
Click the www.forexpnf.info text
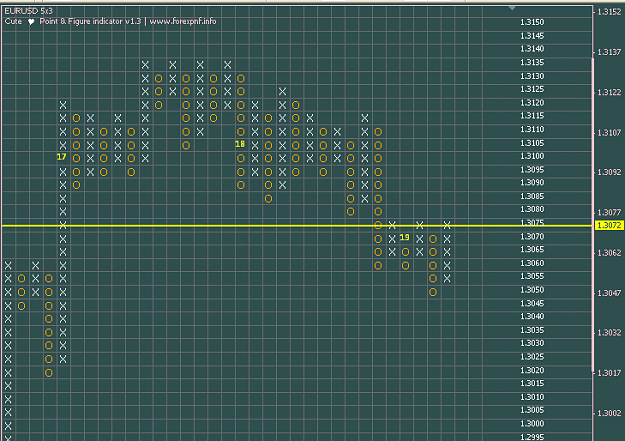tap(183, 21)
